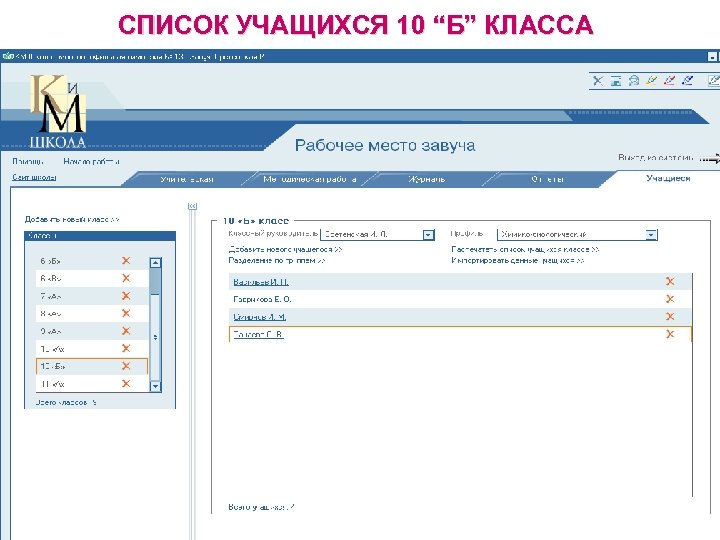Image resolution: width=720 pixels, height=540 pixels.
Task: Remove the highlighted fourth student with X
Action: [x=670, y=334]
